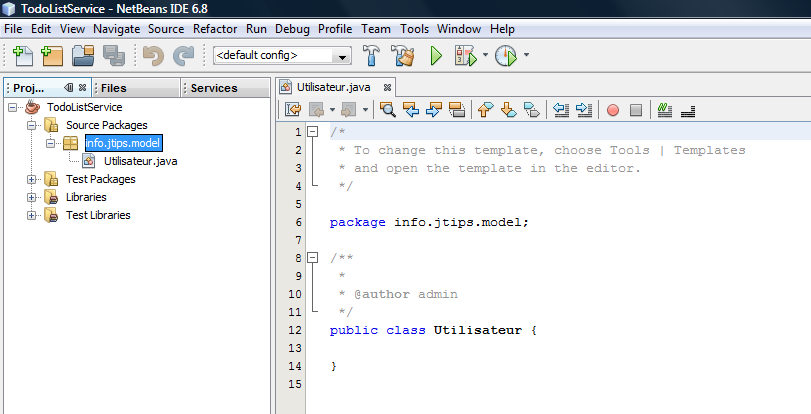811x414 pixels.
Task: Open the Navigate menu
Action: 116,29
